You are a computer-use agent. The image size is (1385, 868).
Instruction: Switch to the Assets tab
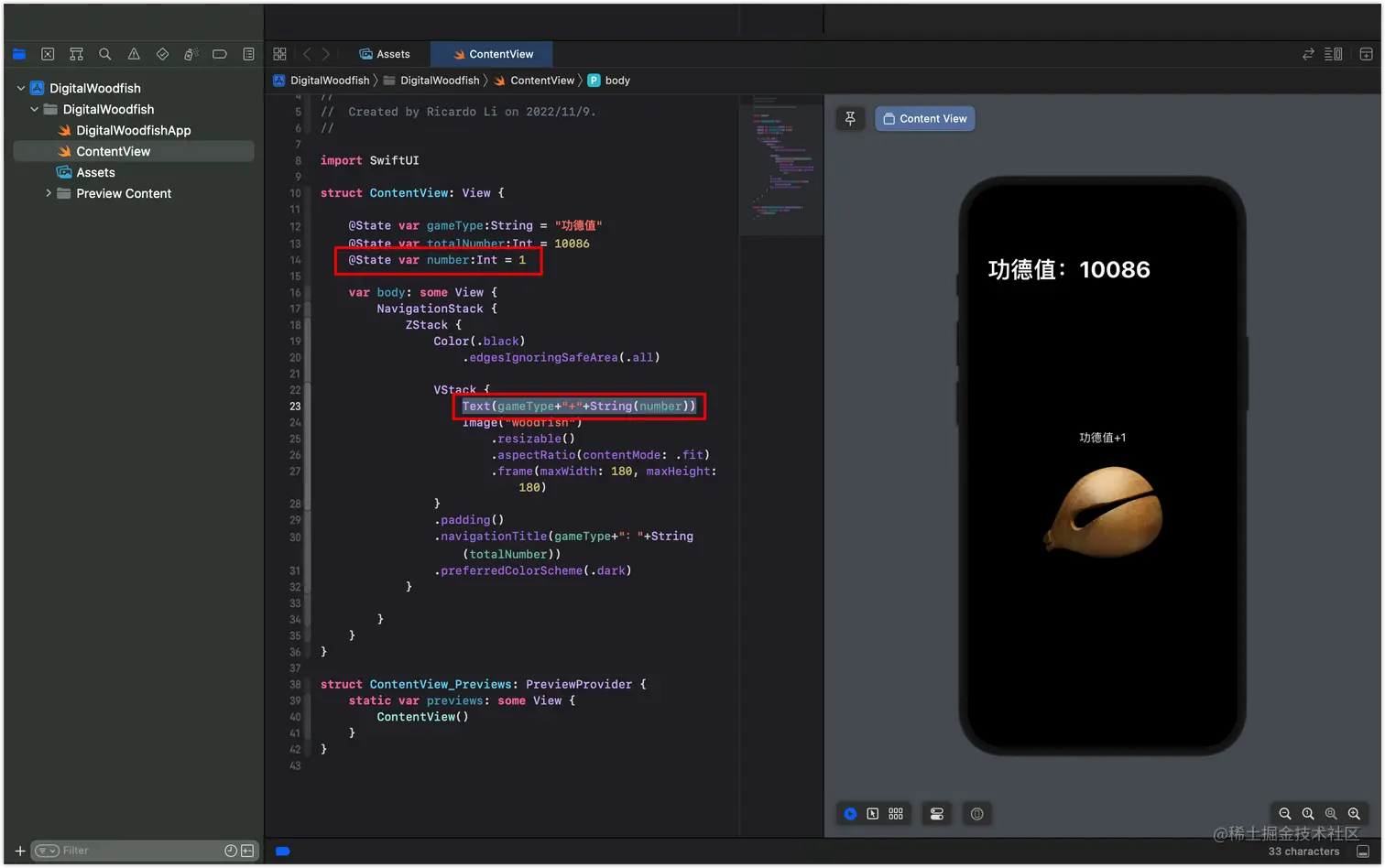coord(385,54)
